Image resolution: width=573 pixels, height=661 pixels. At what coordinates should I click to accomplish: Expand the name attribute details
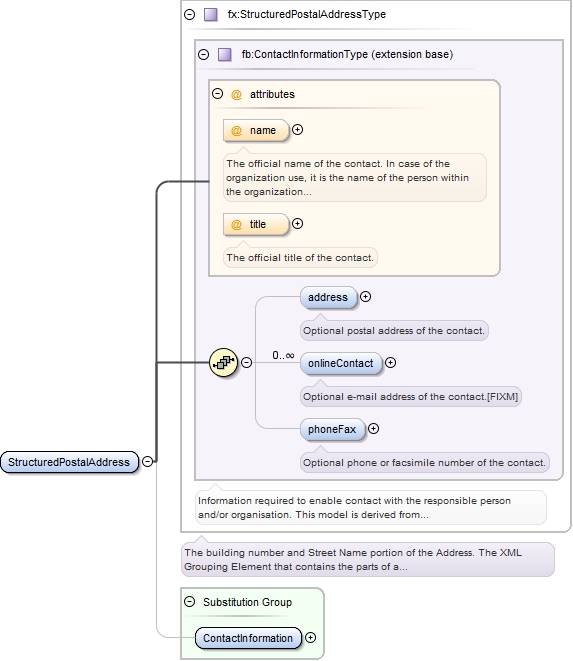coord(298,130)
